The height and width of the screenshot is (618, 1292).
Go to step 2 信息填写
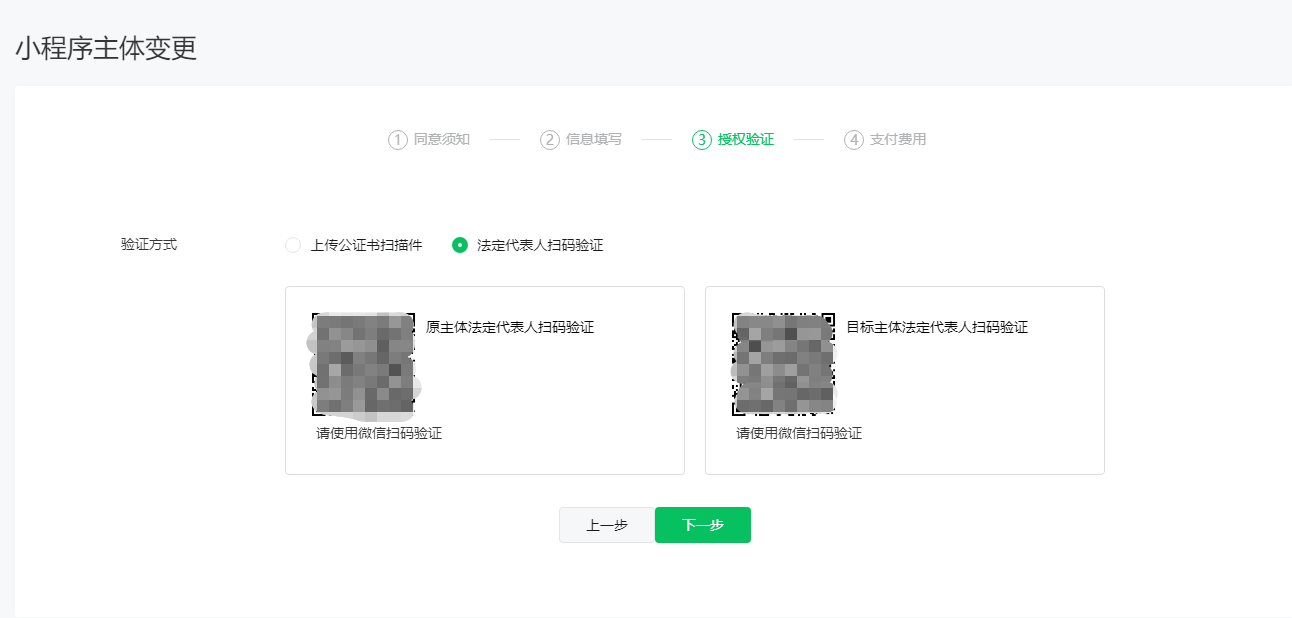tap(581, 140)
